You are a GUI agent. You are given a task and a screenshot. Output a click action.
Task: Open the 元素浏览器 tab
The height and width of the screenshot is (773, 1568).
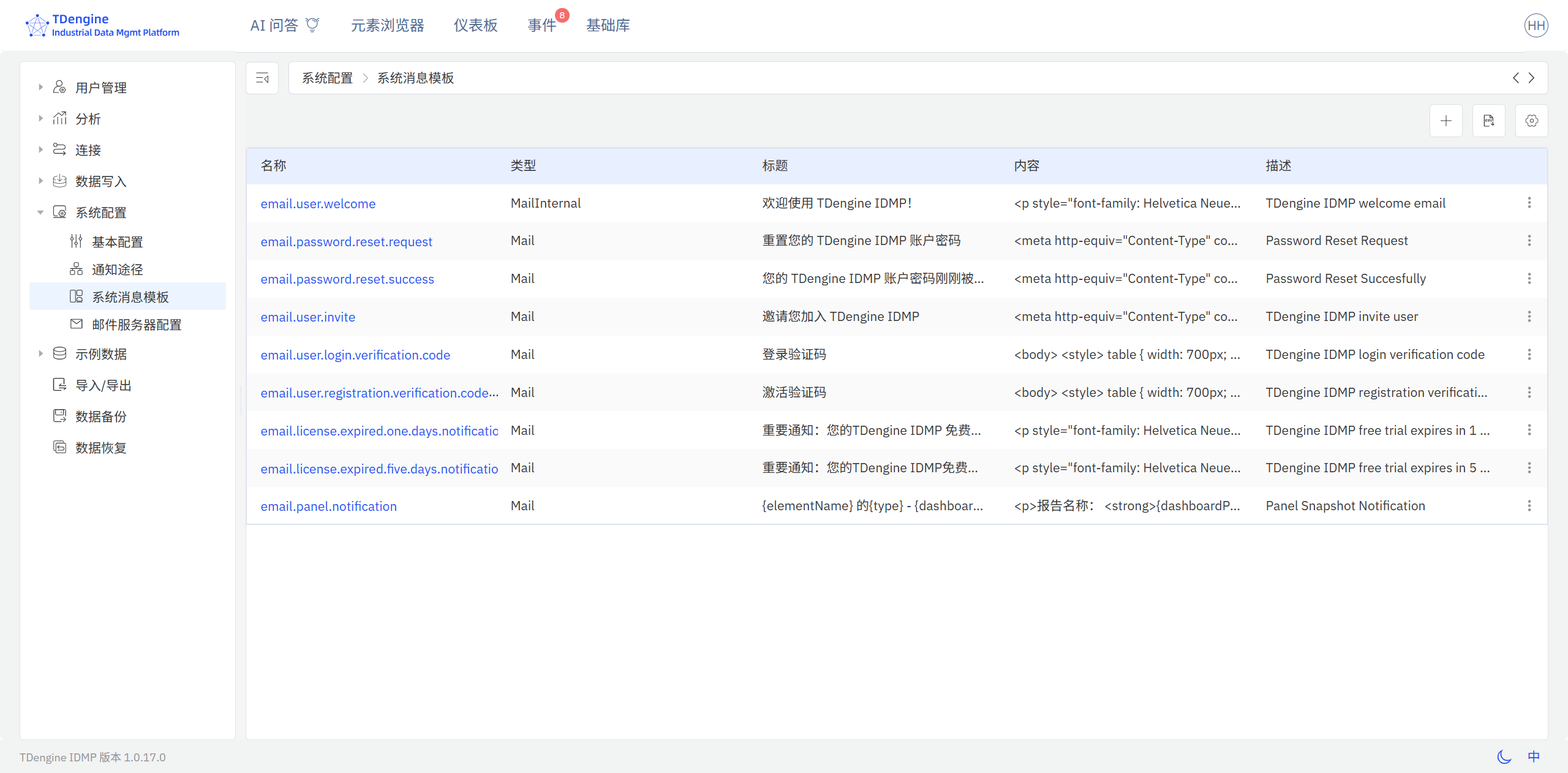pyautogui.click(x=387, y=25)
